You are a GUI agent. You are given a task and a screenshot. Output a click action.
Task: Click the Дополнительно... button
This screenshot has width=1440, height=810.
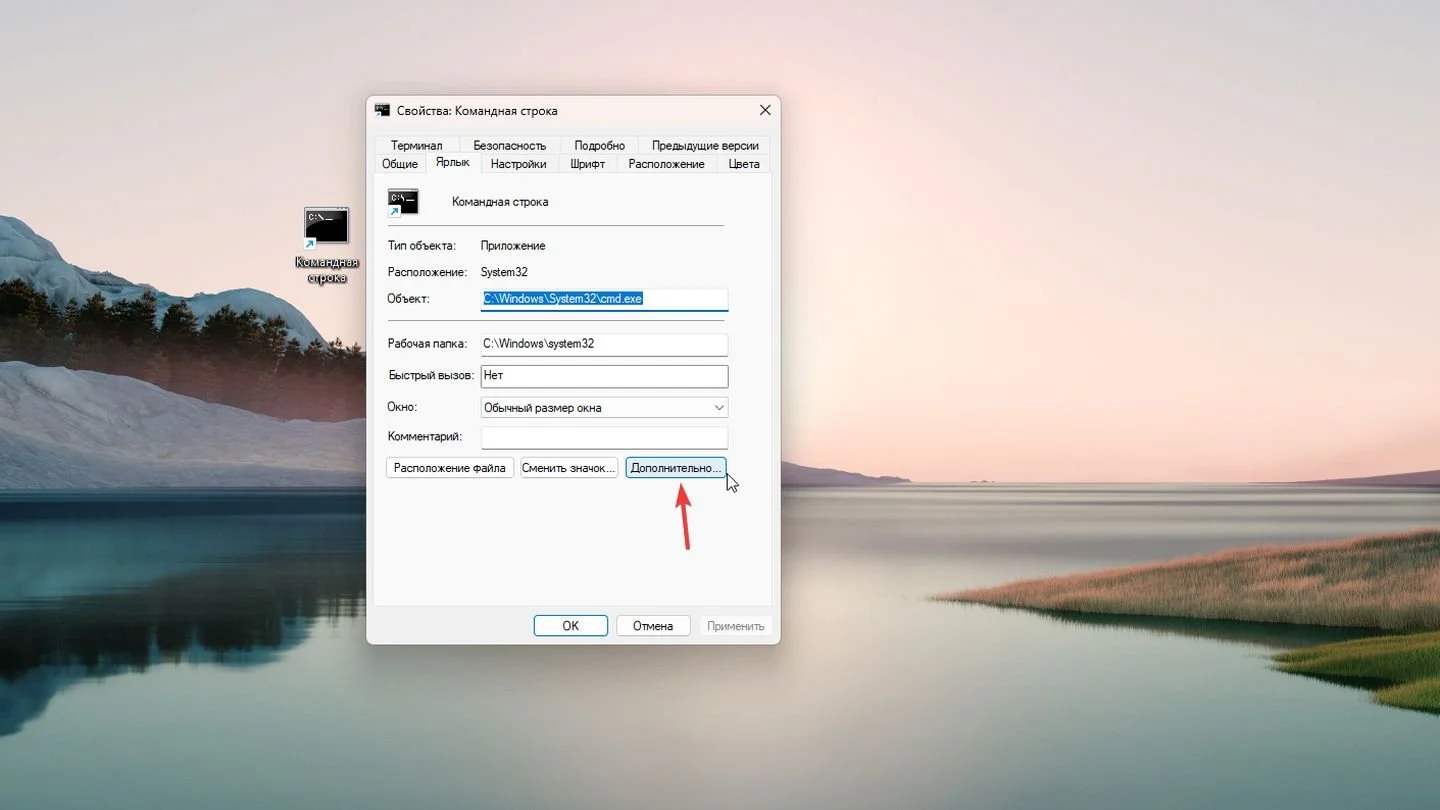click(676, 467)
